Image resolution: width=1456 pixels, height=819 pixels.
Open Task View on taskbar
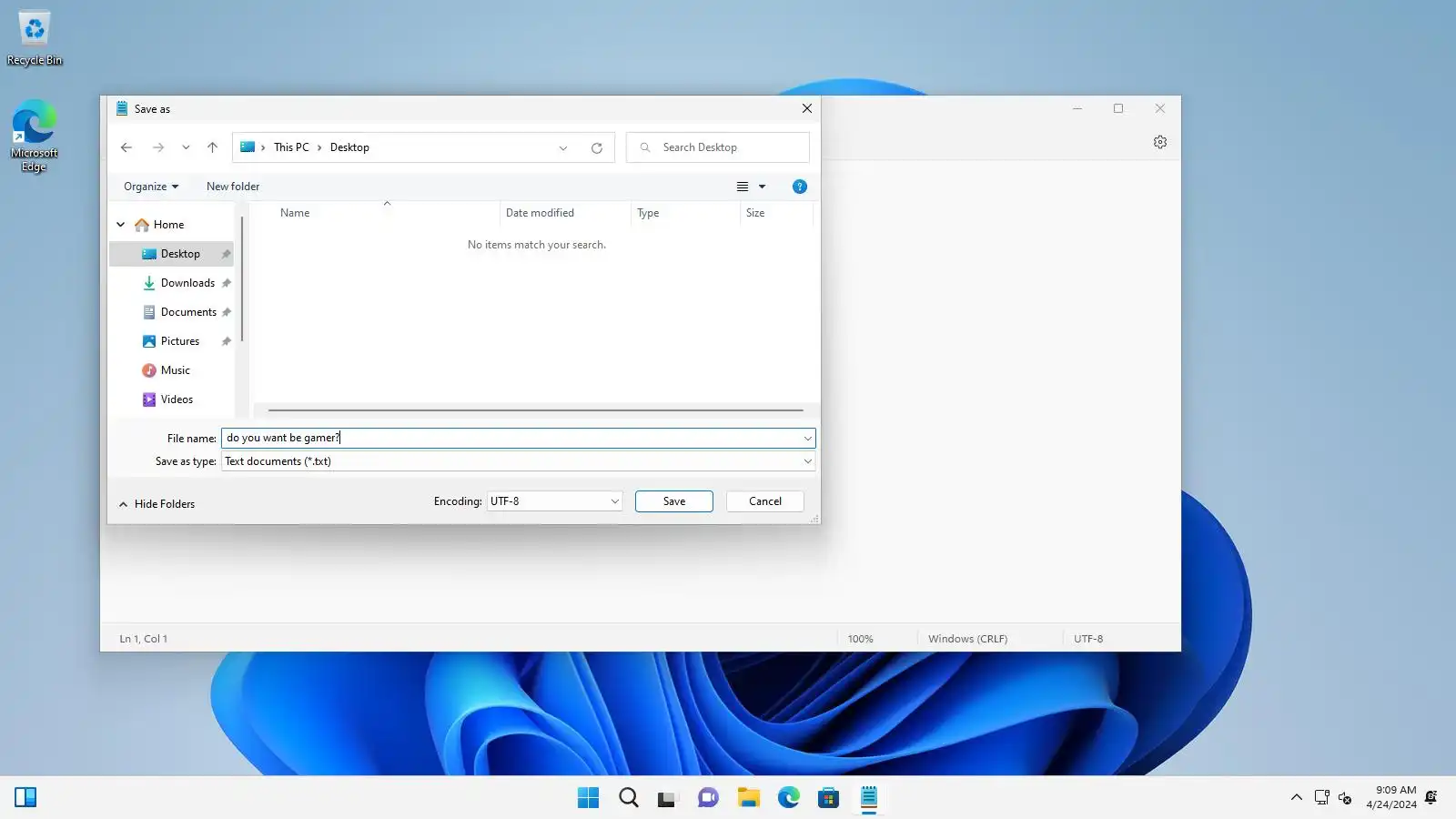click(669, 798)
